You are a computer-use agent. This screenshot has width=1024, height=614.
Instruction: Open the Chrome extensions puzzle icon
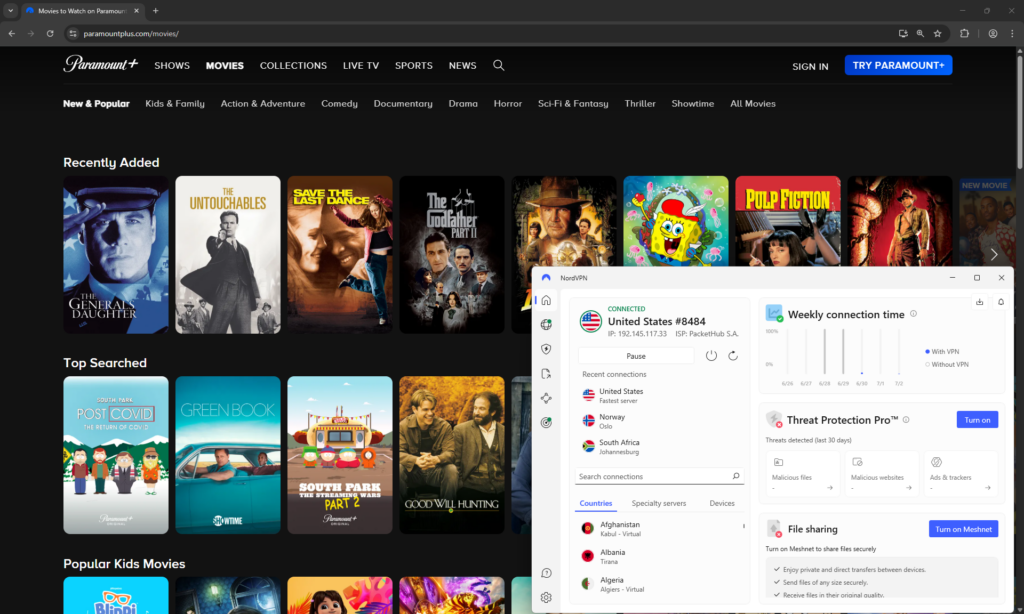click(964, 33)
